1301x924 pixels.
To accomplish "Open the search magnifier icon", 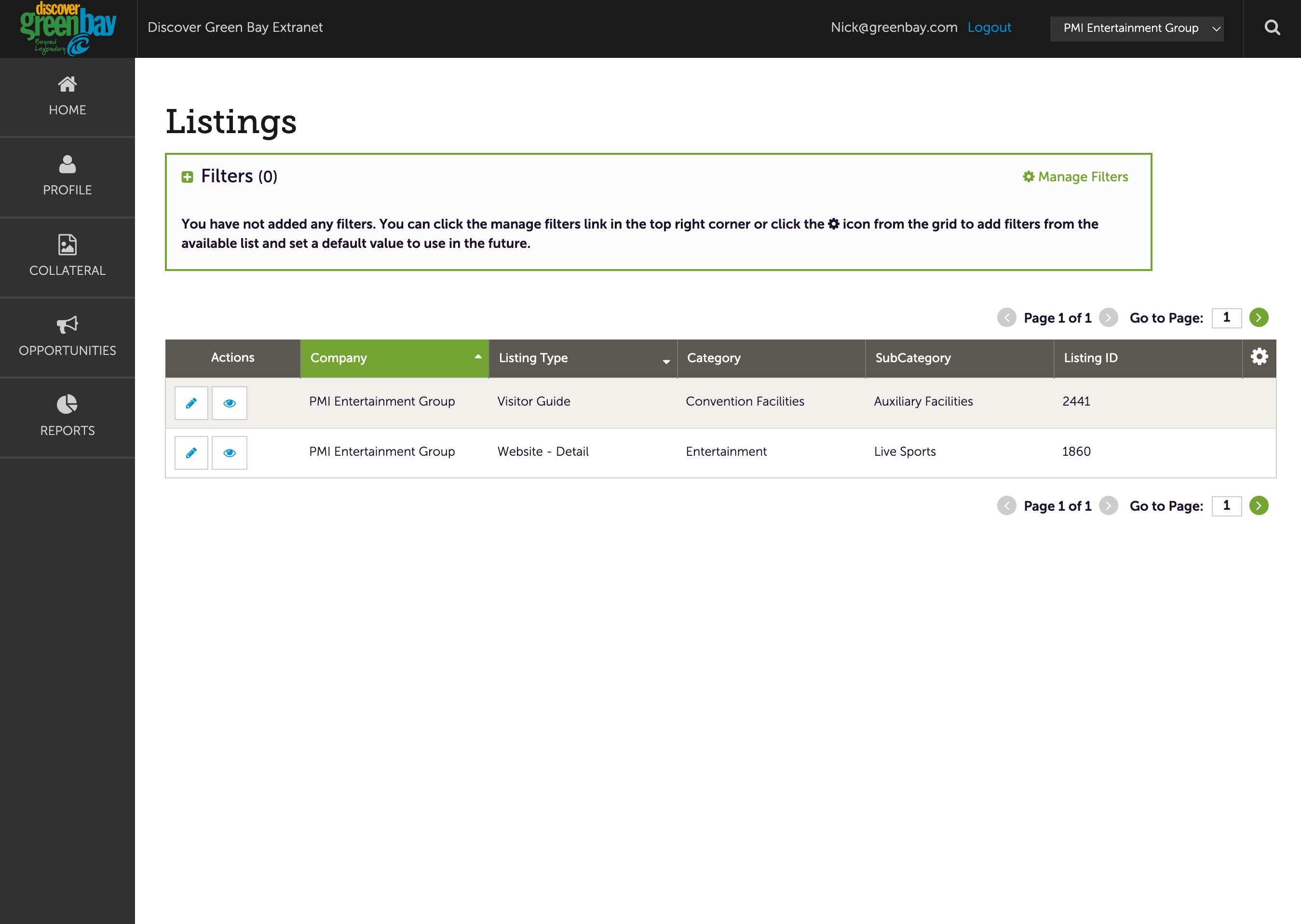I will pyautogui.click(x=1272, y=28).
